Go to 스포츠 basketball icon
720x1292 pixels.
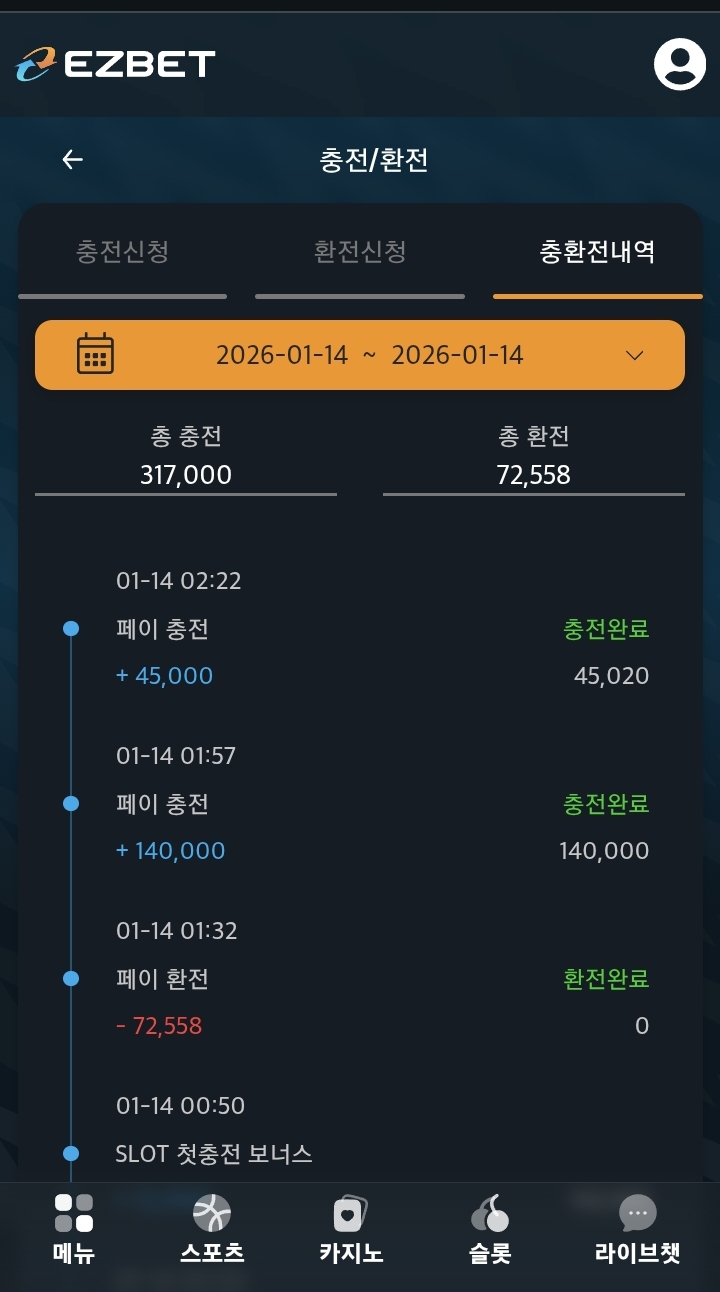[212, 1213]
